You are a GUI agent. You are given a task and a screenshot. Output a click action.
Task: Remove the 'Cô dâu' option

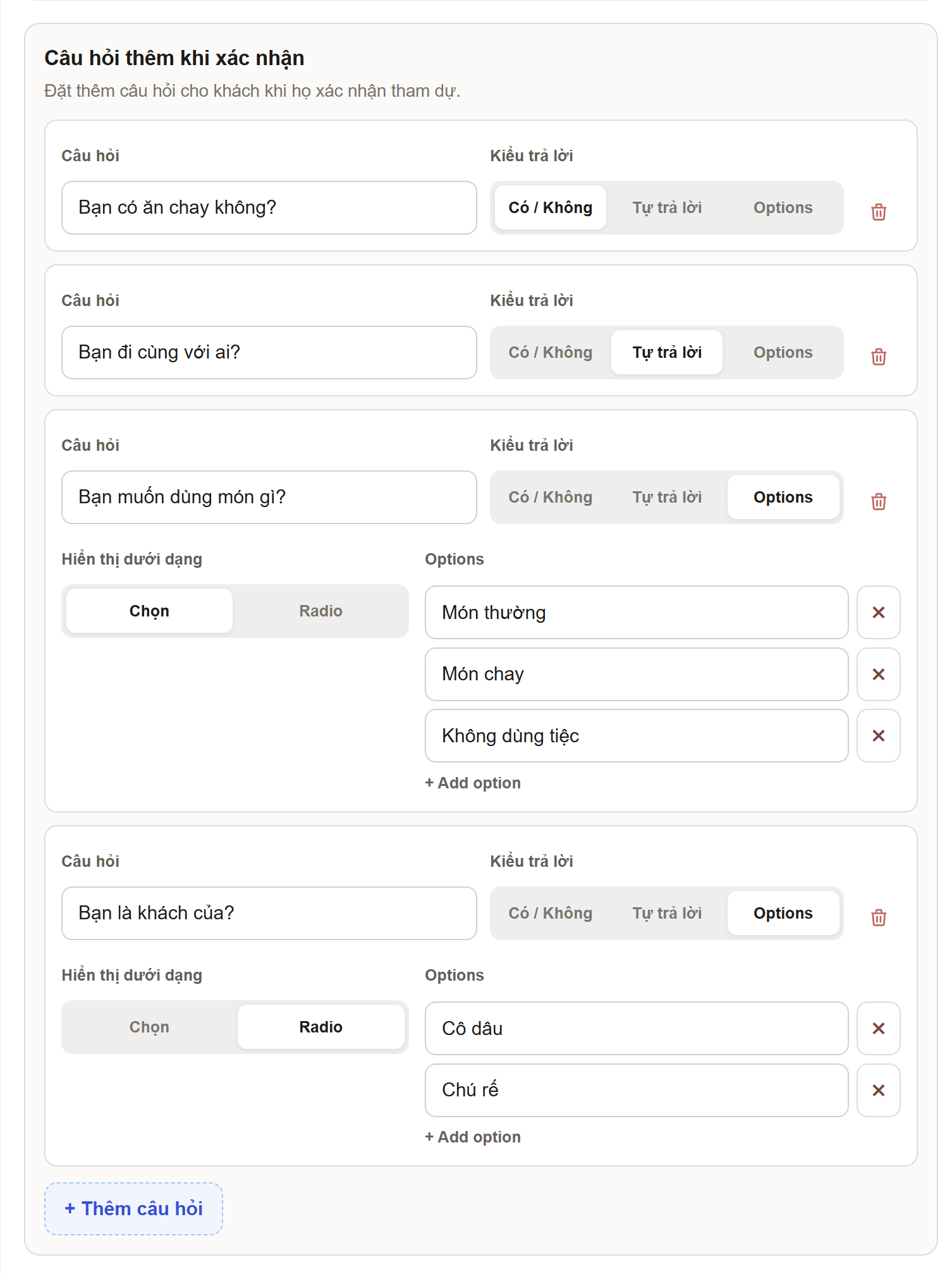click(x=878, y=1028)
